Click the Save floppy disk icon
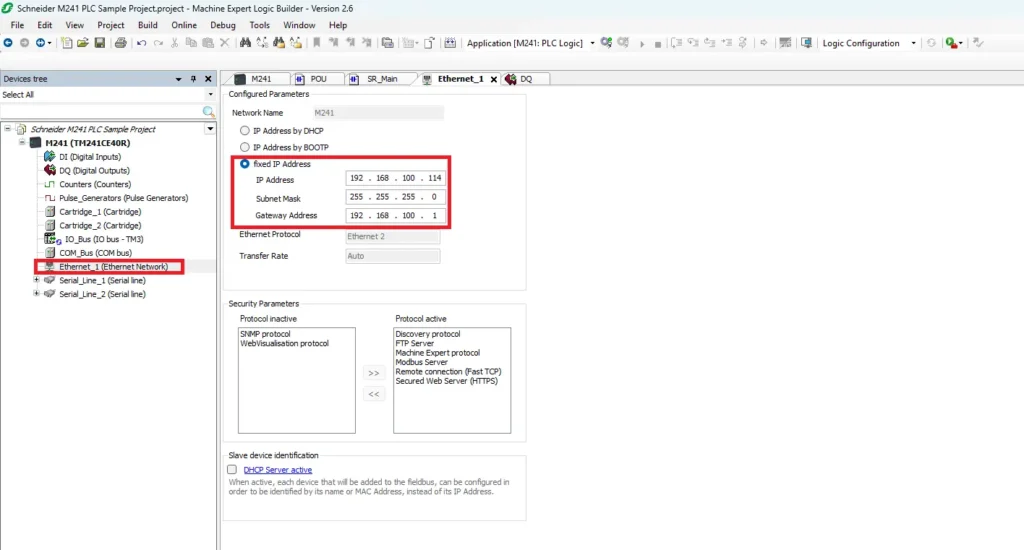Screen dimensions: 1024x550 click(x=99, y=43)
